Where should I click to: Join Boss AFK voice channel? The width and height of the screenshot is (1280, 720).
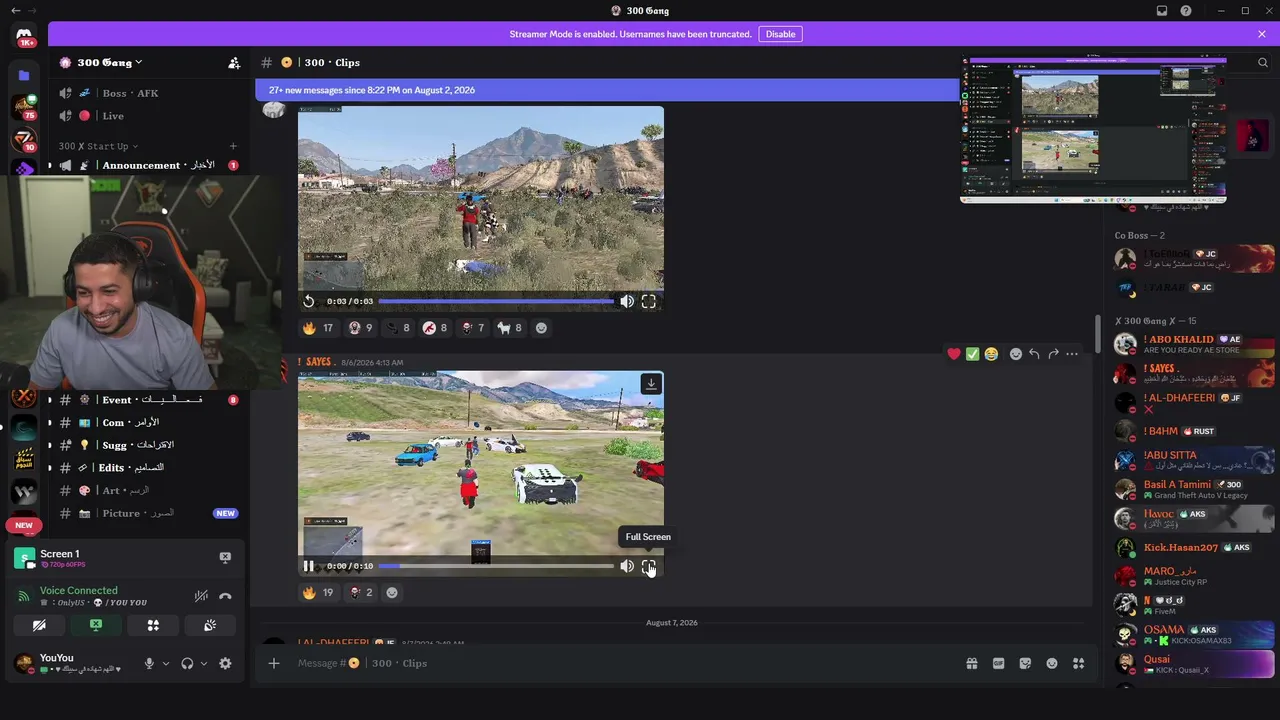[148, 93]
